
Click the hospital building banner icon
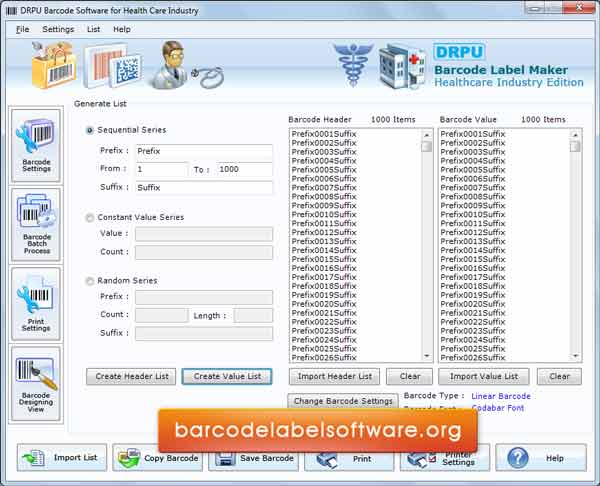(402, 67)
